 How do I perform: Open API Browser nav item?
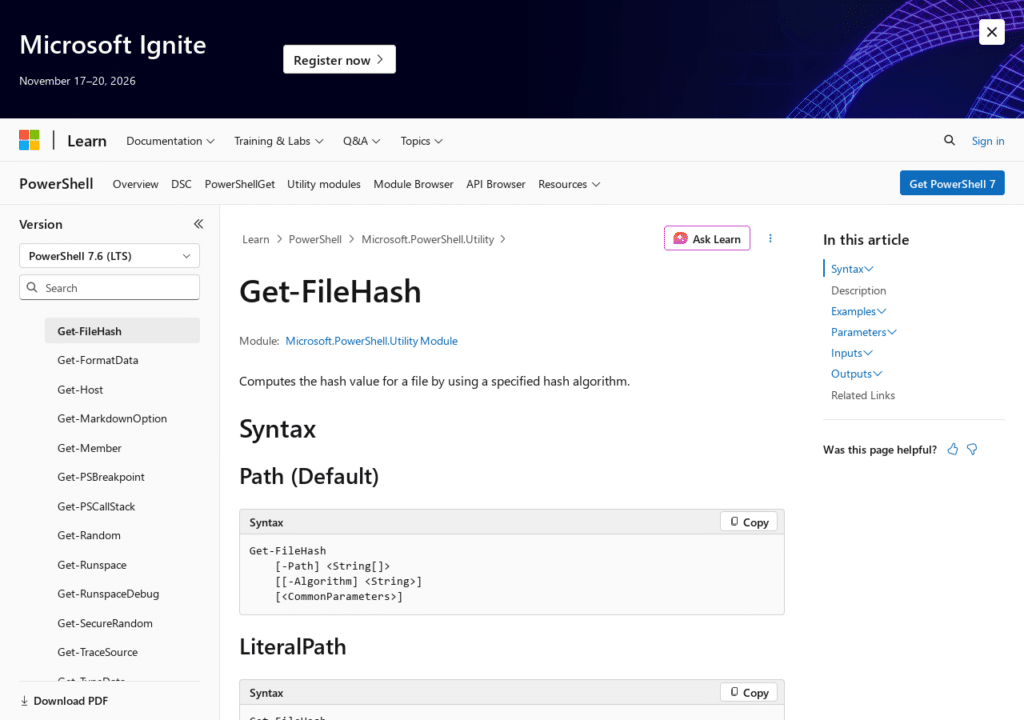496,184
